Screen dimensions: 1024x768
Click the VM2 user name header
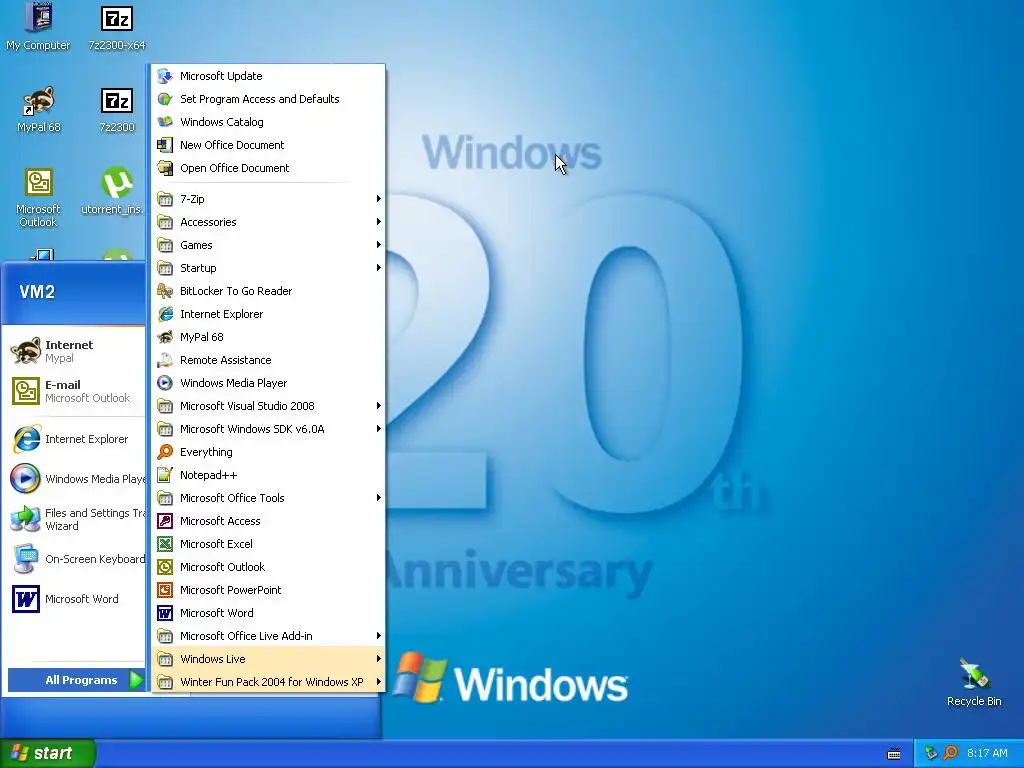[37, 292]
